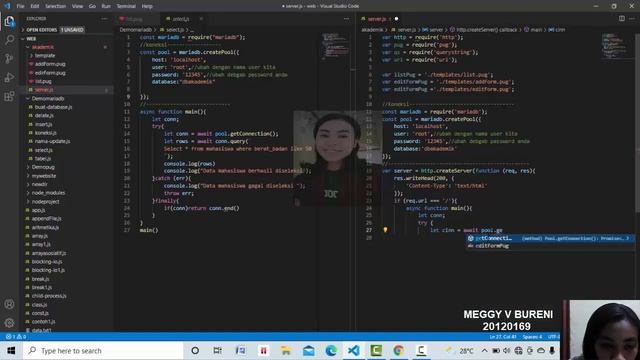Image resolution: width=640 pixels, height=360 pixels.
Task: Click the Cortana circle icon on taskbar
Action: point(195,351)
